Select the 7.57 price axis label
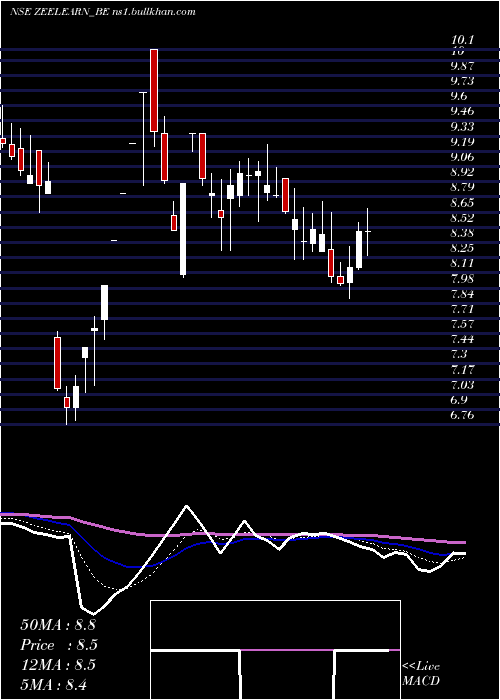The width and height of the screenshot is (500, 700). click(x=462, y=324)
